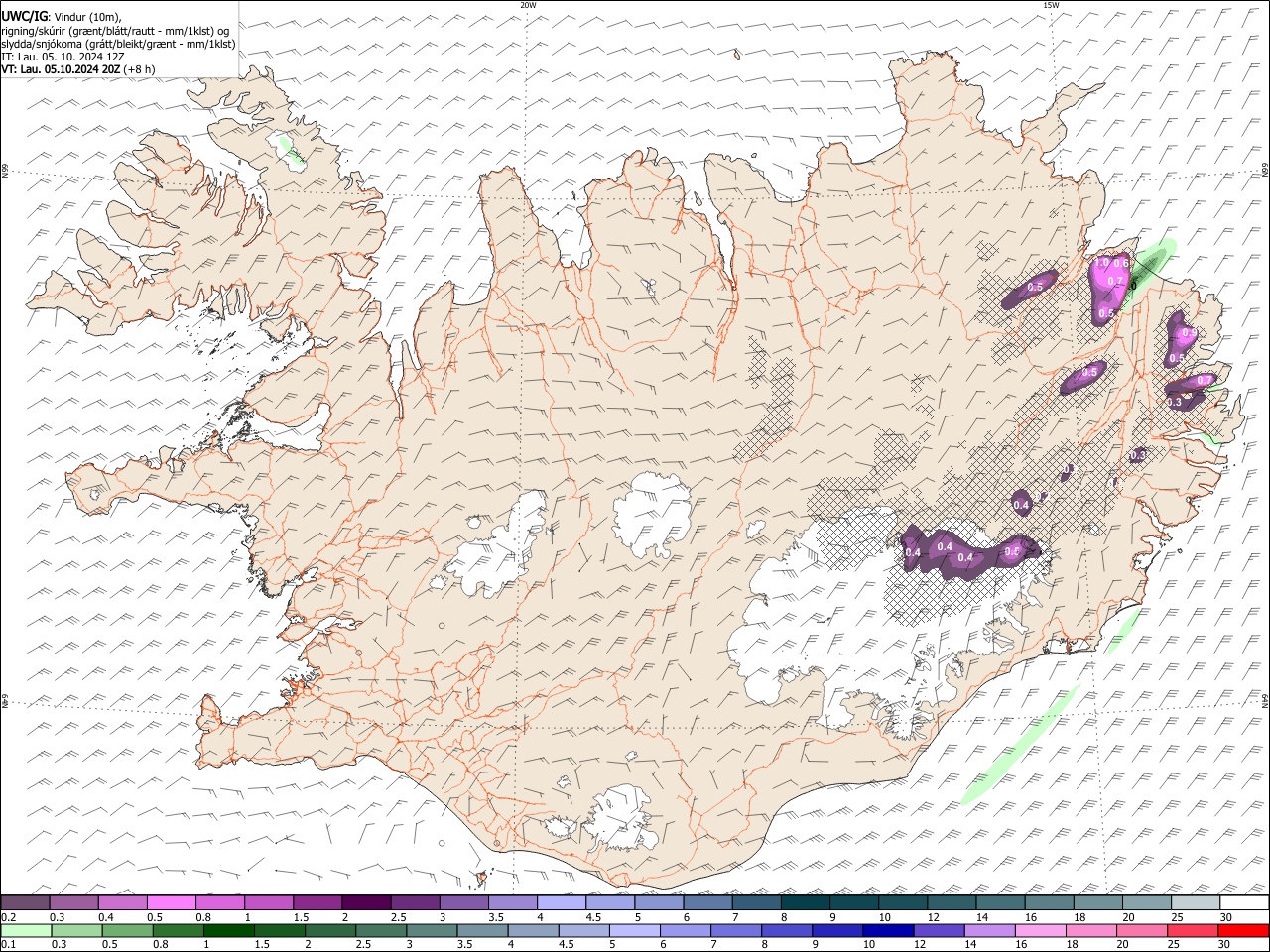This screenshot has height=952, width=1270.
Task: Select dark purple upper swatch between 2 and 2.5
Action: point(366,902)
